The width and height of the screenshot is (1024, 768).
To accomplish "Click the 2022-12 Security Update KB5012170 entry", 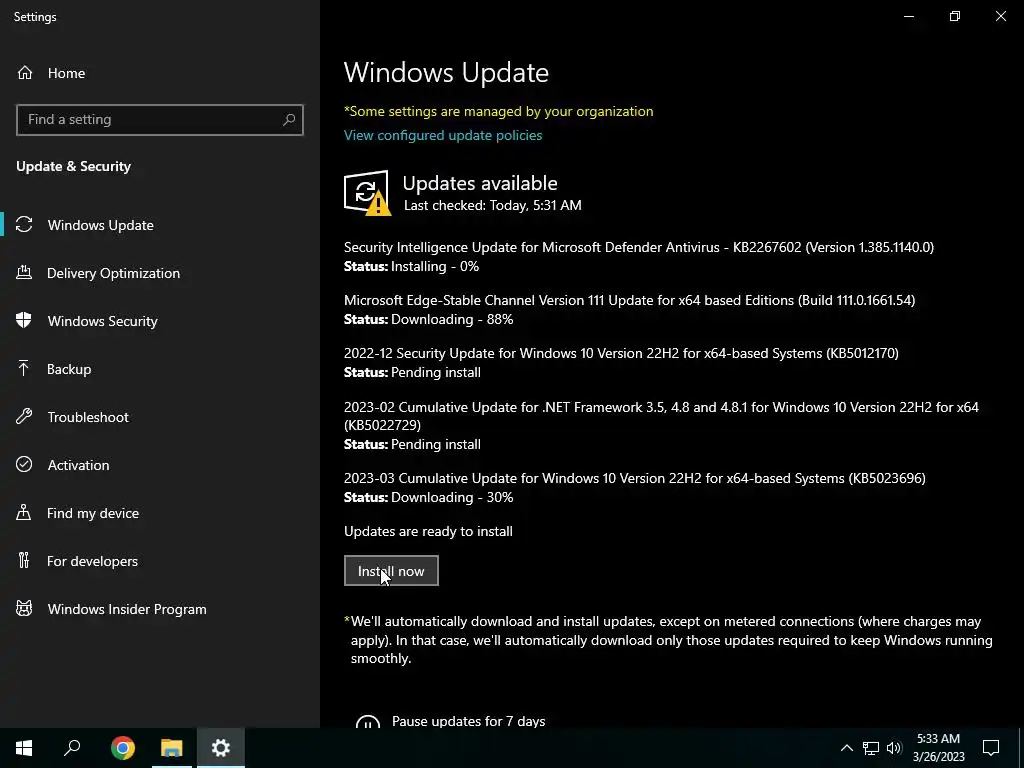I will tap(621, 353).
